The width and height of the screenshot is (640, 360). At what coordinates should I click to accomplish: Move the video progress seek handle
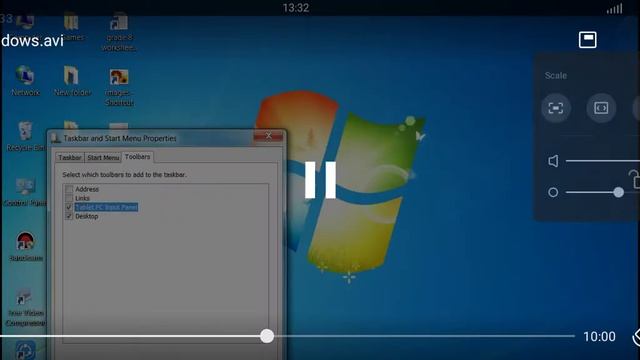point(267,336)
